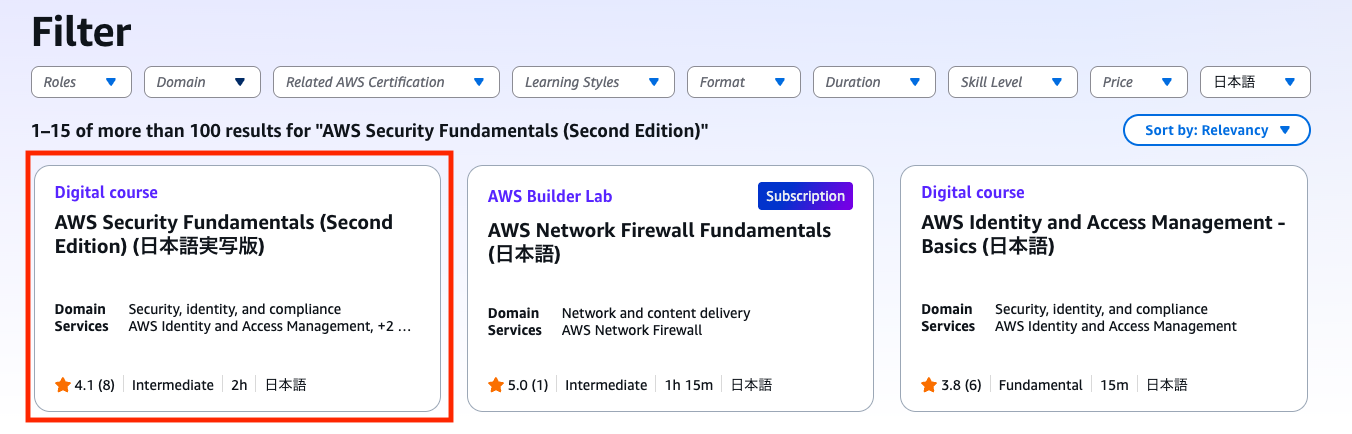Click the 5.0 star rating icon
This screenshot has width=1352, height=434.
pyautogui.click(x=496, y=385)
